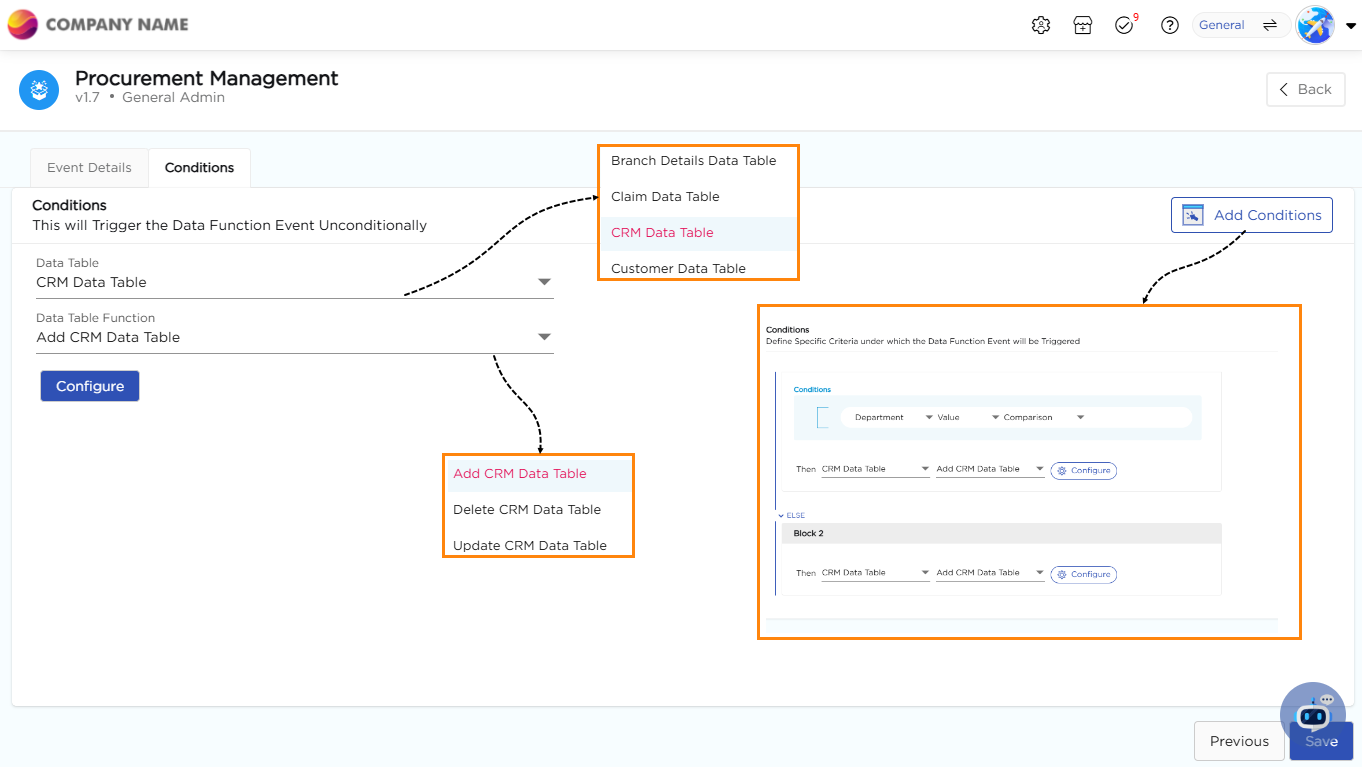This screenshot has height=768, width=1362.
Task: Select the Conditions tab
Action: coord(199,168)
